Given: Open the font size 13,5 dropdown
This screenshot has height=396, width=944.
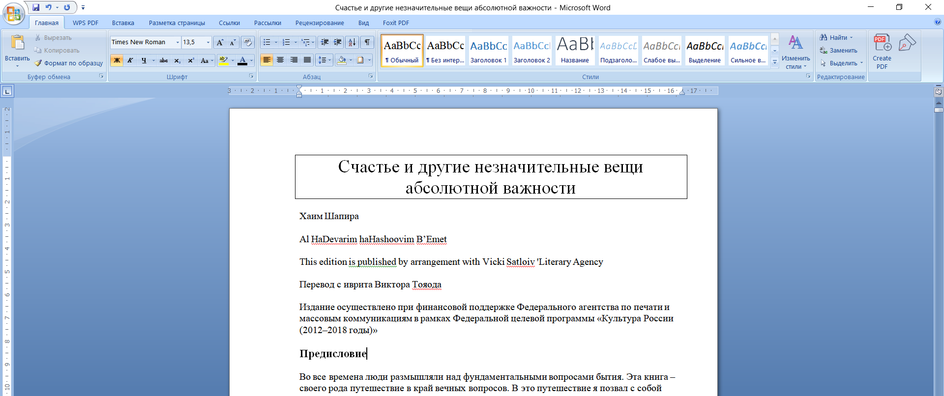Looking at the screenshot, I should [x=208, y=43].
